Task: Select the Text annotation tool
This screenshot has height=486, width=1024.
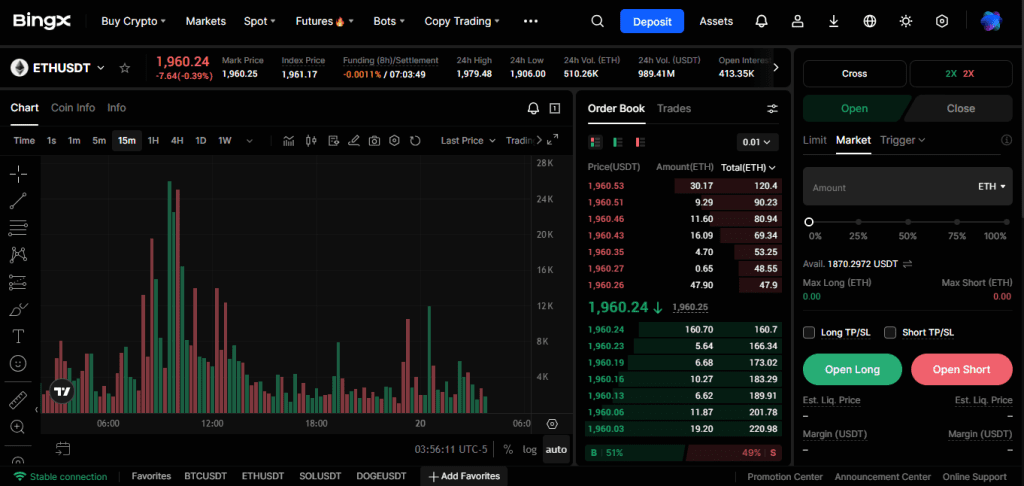Action: click(x=18, y=336)
